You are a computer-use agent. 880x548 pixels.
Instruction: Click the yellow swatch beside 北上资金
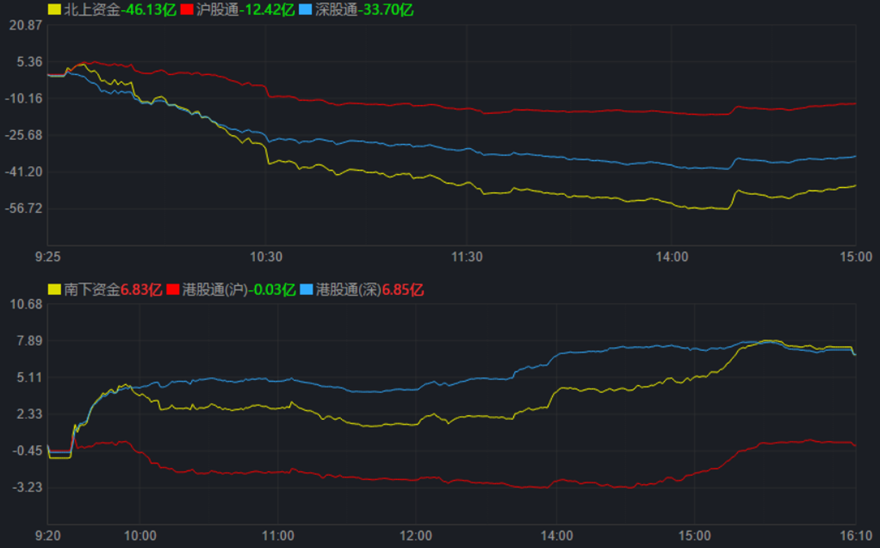pos(54,9)
